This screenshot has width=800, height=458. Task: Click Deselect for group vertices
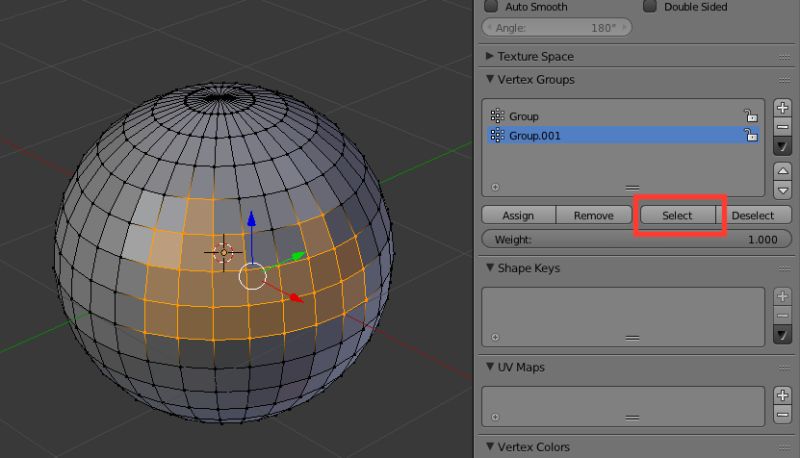(753, 215)
